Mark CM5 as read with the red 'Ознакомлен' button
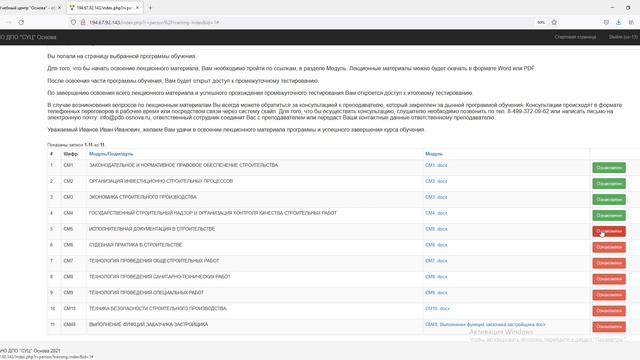The width and height of the screenshot is (640, 360). pos(609,231)
